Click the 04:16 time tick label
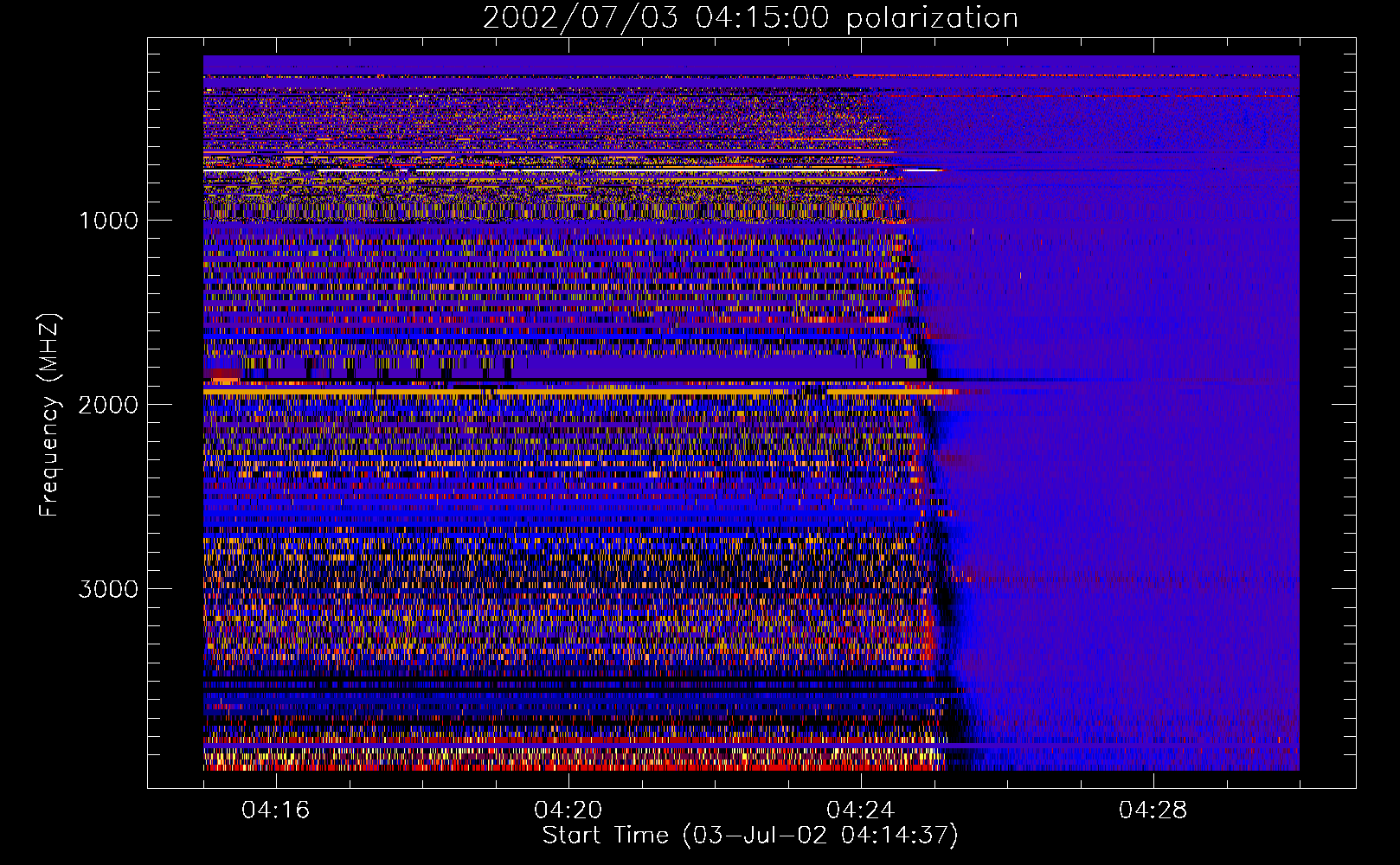The width and height of the screenshot is (1400, 865). [x=276, y=810]
